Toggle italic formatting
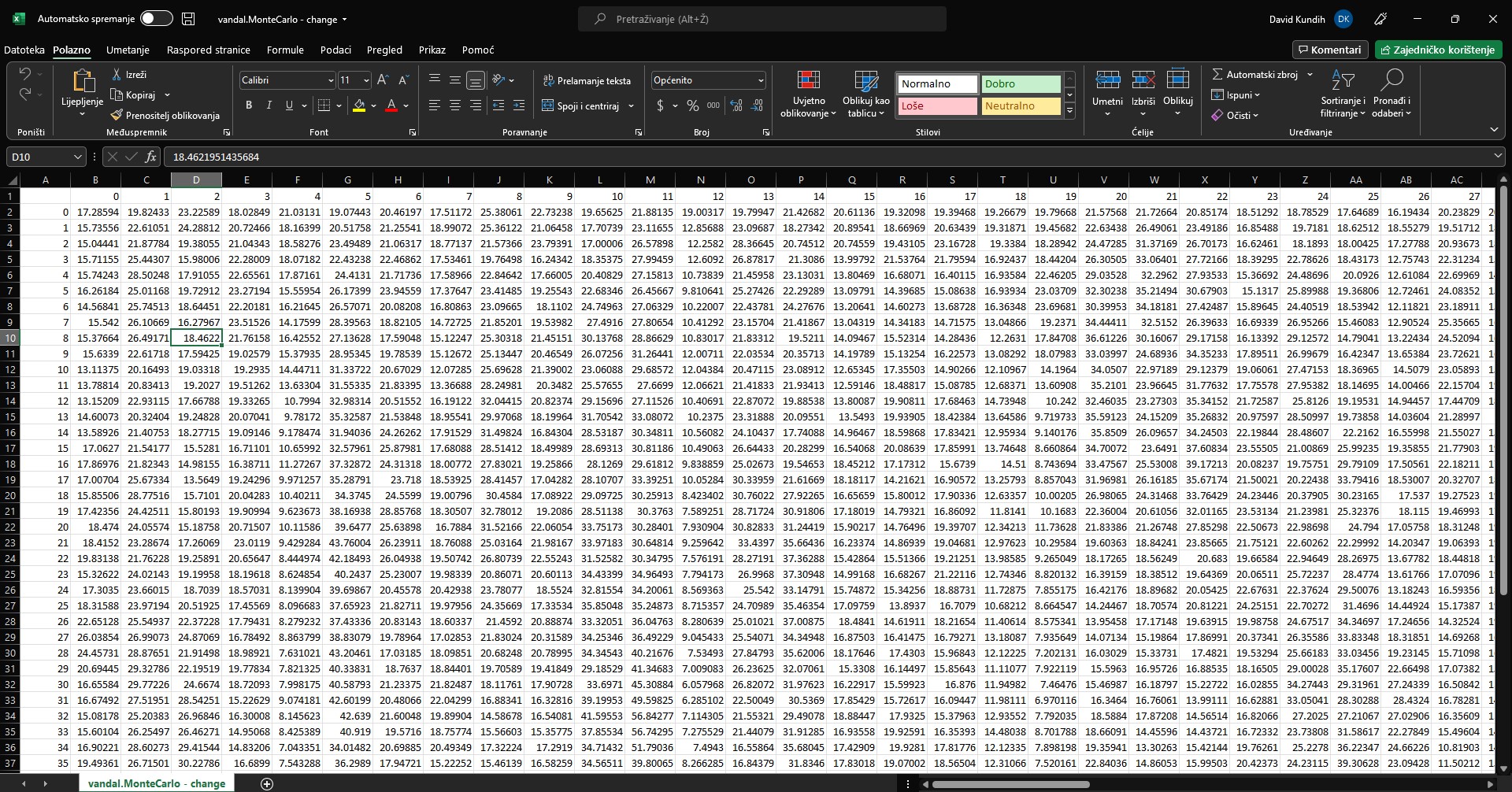Image resolution: width=1512 pixels, height=792 pixels. coord(269,105)
